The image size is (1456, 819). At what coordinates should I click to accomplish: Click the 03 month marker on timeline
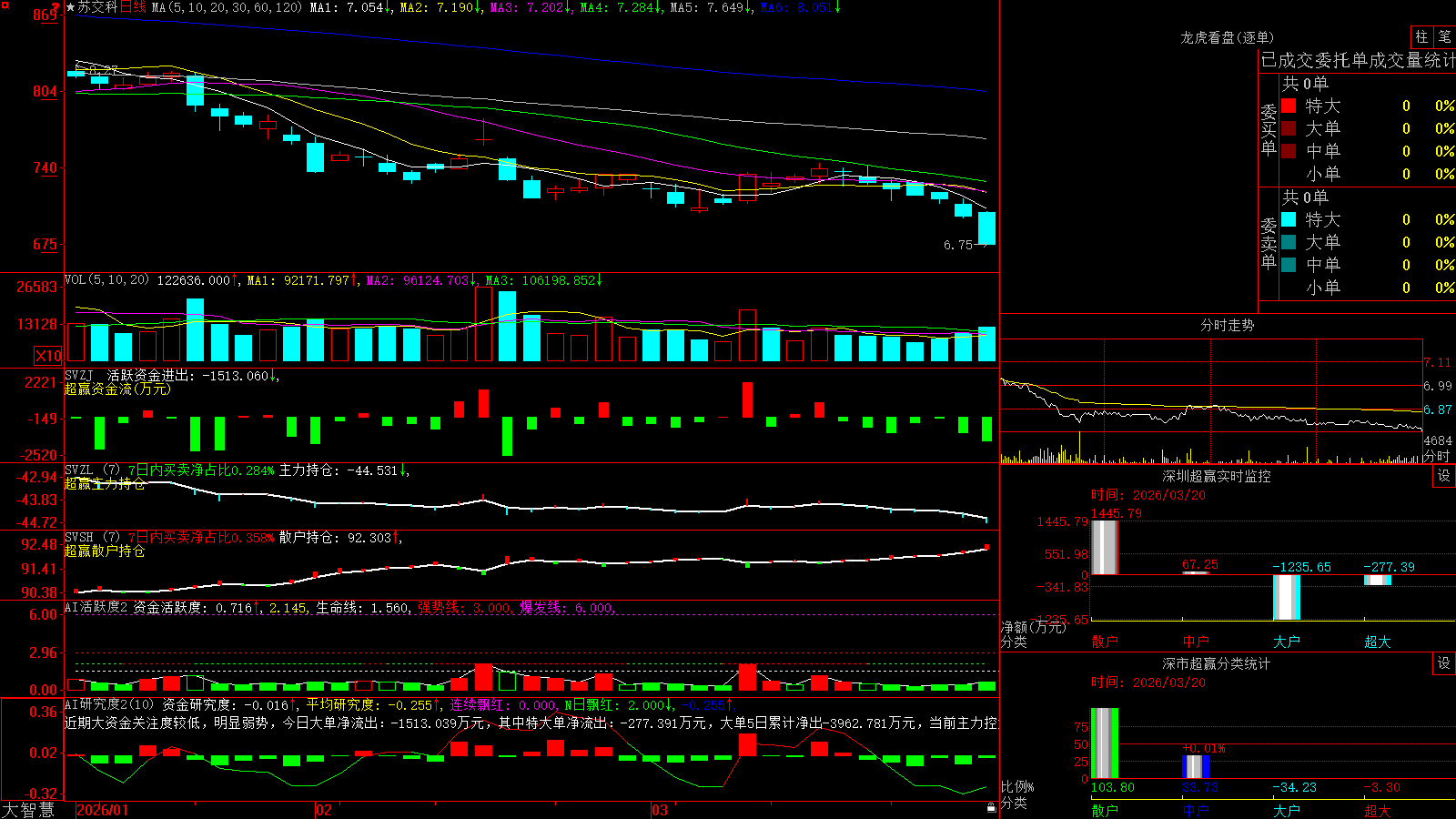point(660,810)
